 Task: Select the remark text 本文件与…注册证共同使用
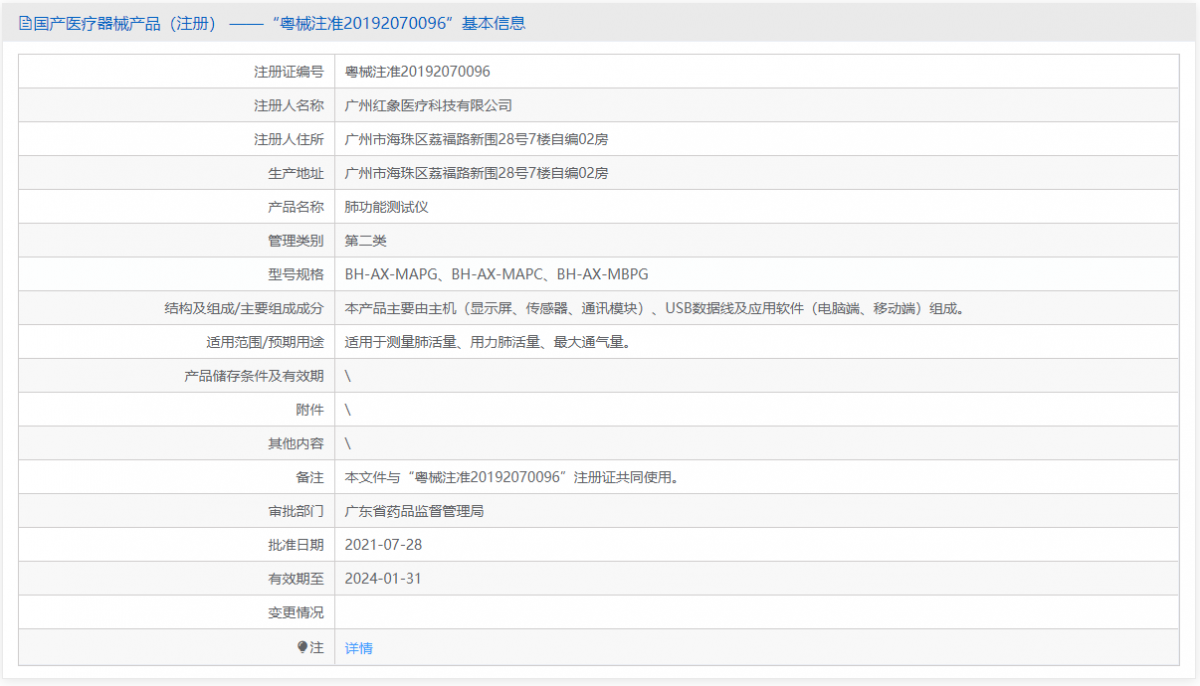coord(512,477)
